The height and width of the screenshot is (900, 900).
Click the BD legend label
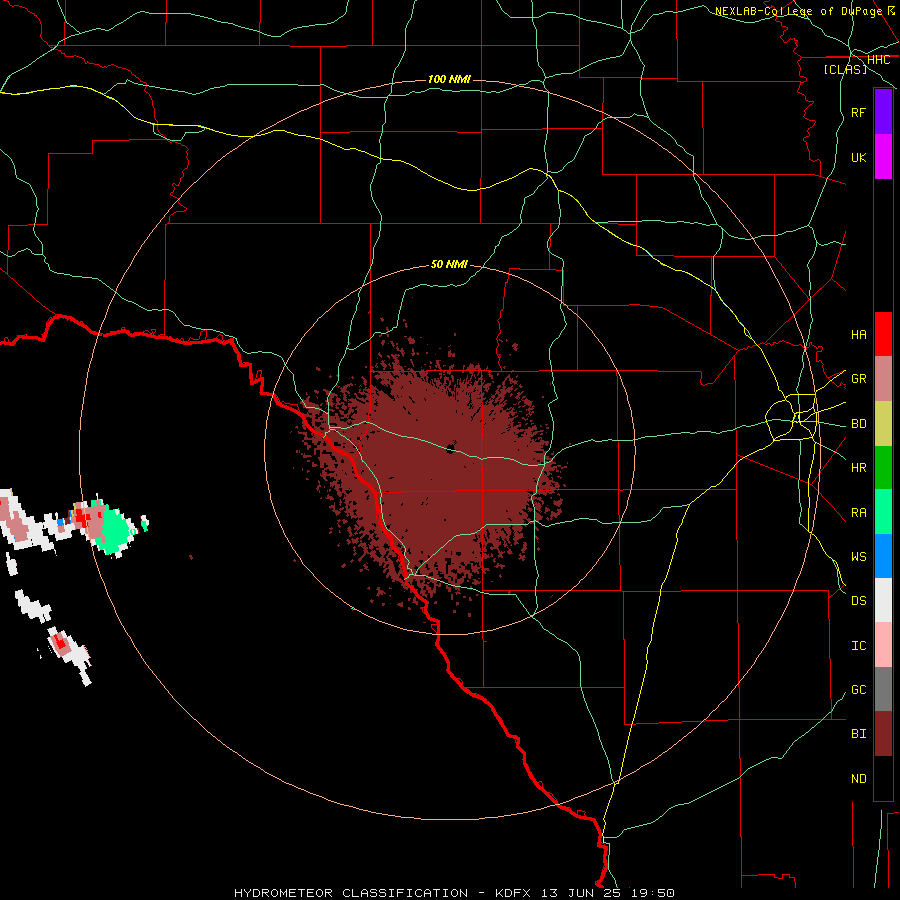[x=859, y=424]
